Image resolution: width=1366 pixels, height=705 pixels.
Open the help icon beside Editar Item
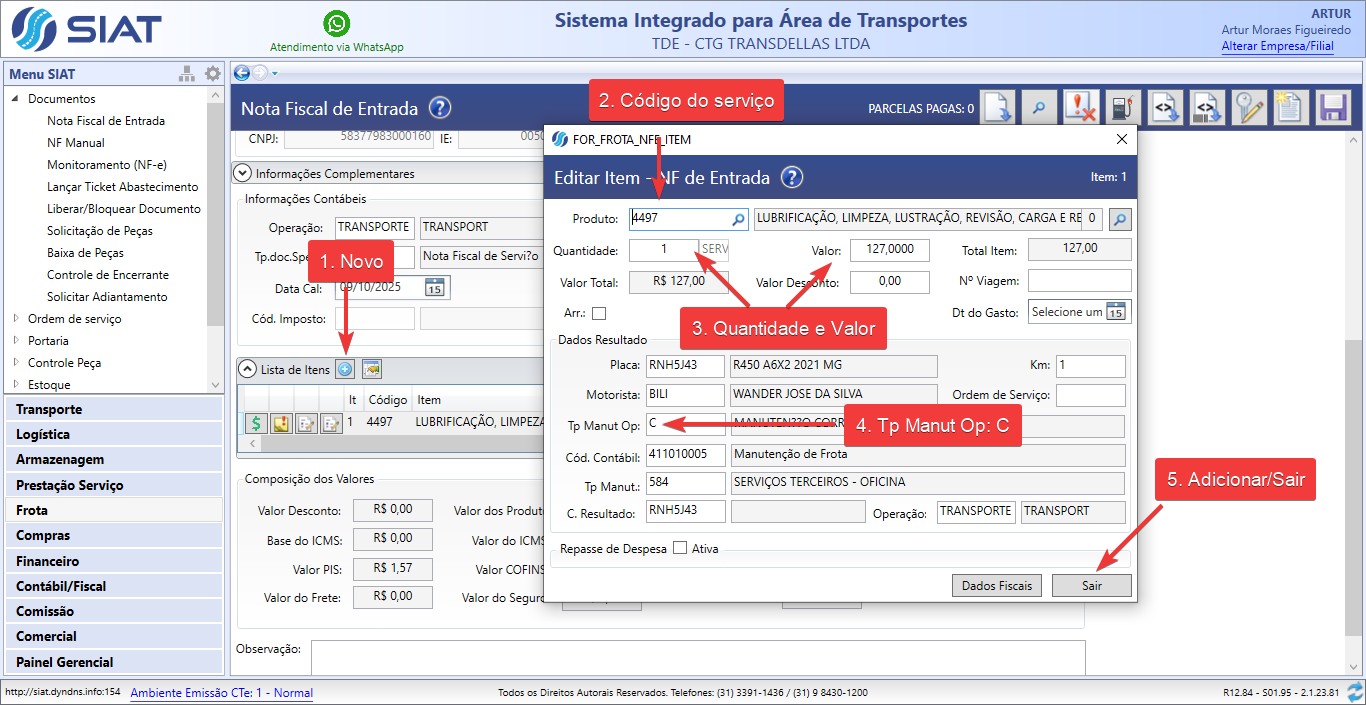(x=791, y=178)
